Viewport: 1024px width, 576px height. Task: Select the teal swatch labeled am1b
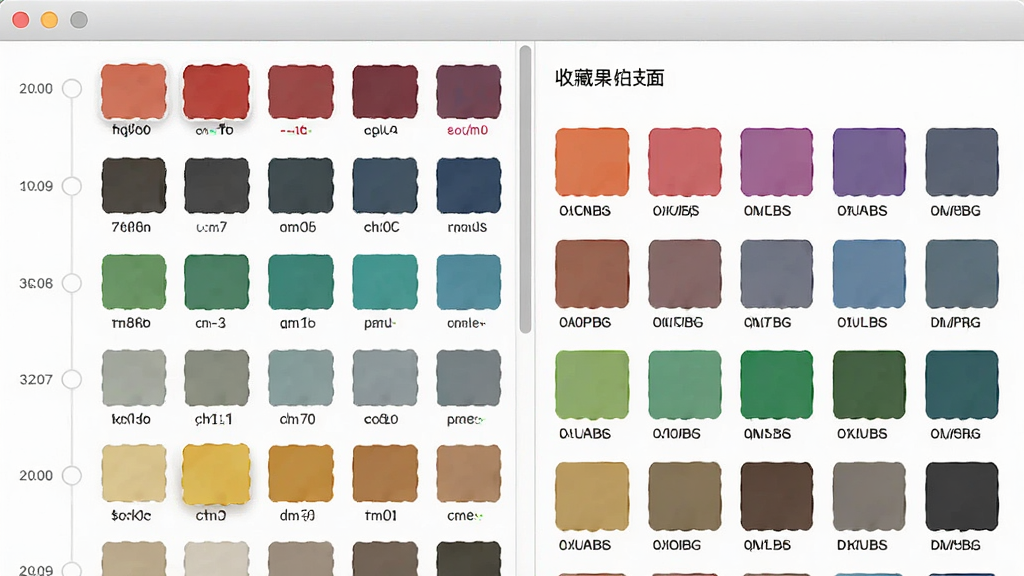[x=300, y=282]
